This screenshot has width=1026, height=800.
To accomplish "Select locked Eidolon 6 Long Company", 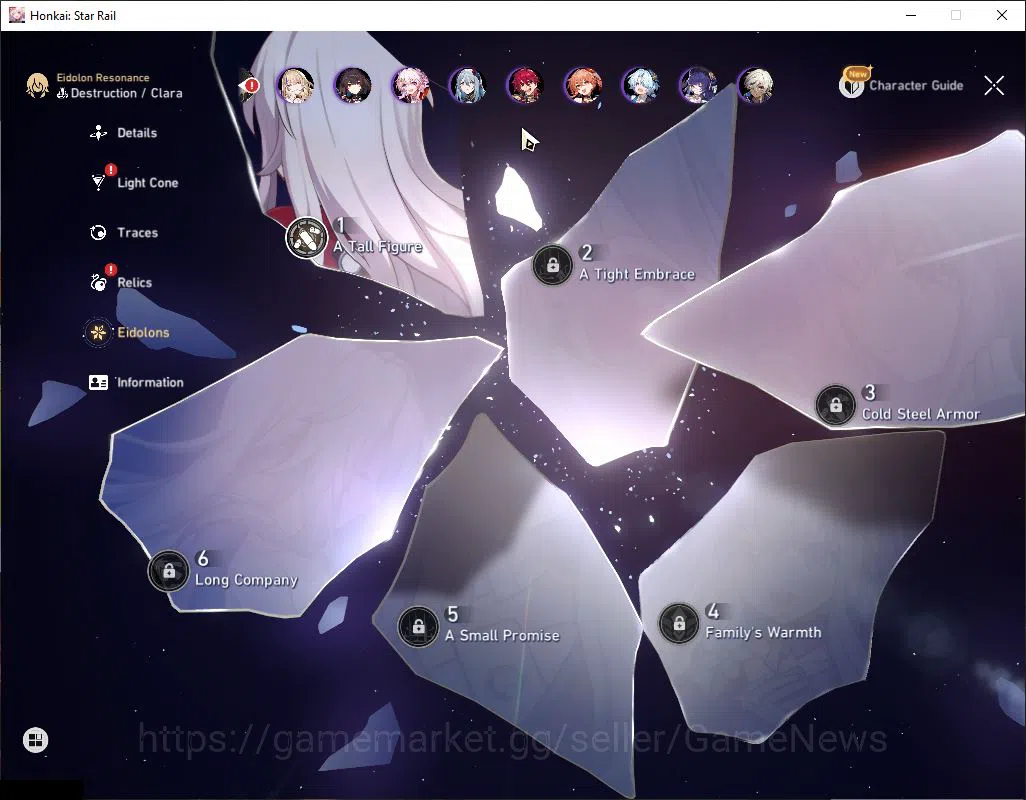I will (x=169, y=570).
